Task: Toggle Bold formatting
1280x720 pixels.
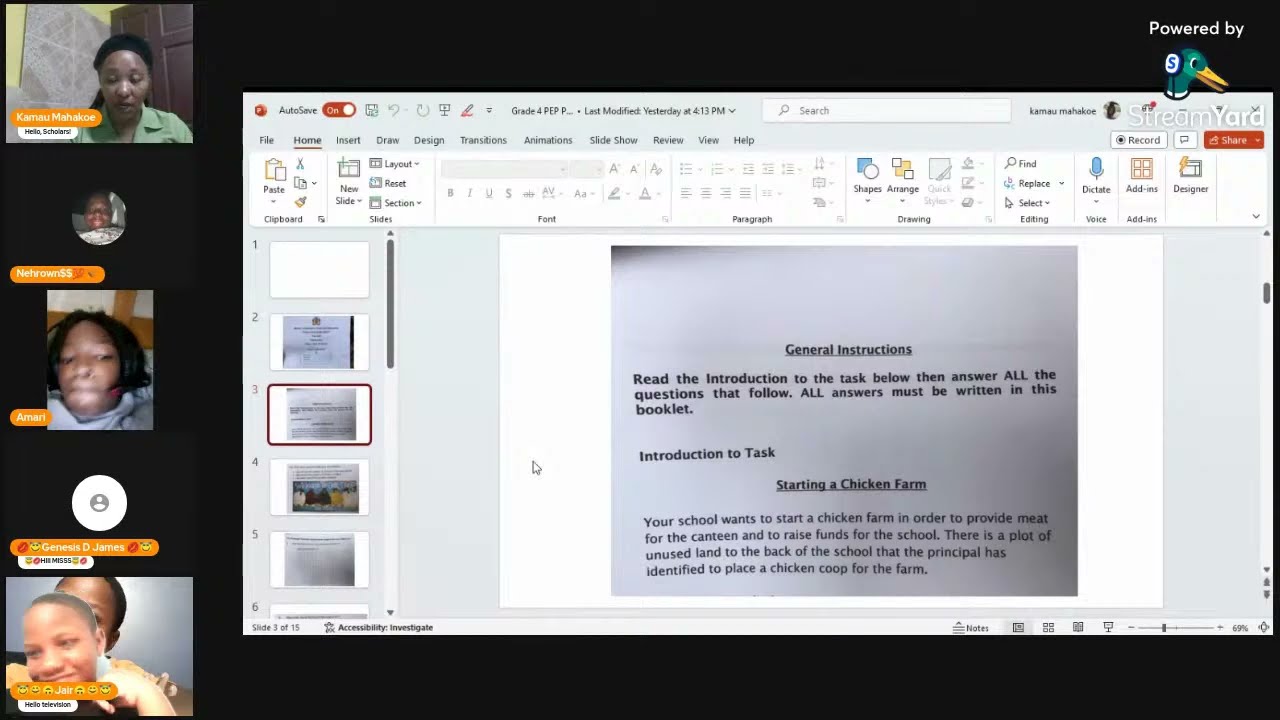Action: pos(450,193)
